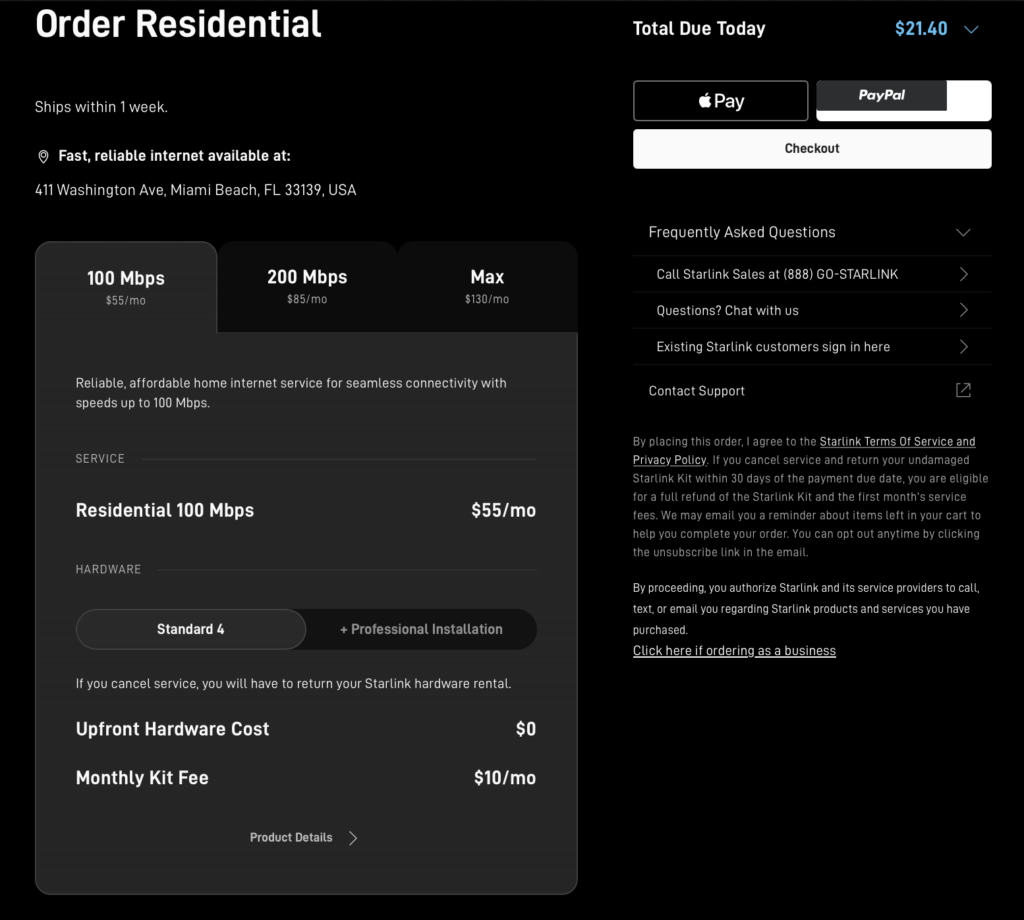
Task: Click the Residential 100 Mbps service name
Action: click(165, 510)
